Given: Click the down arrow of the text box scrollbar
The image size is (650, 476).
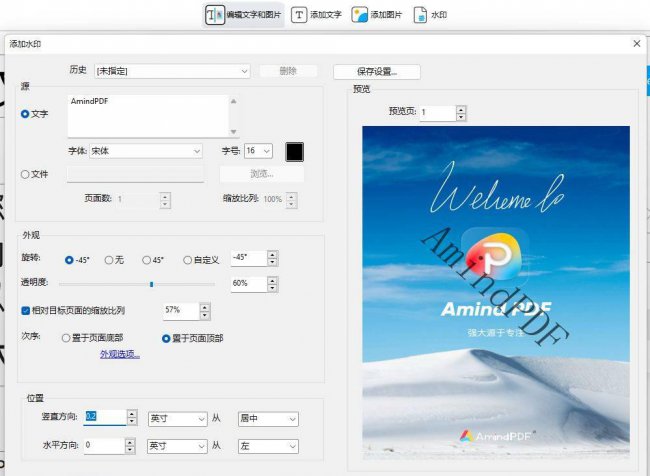Looking at the screenshot, I should (233, 132).
